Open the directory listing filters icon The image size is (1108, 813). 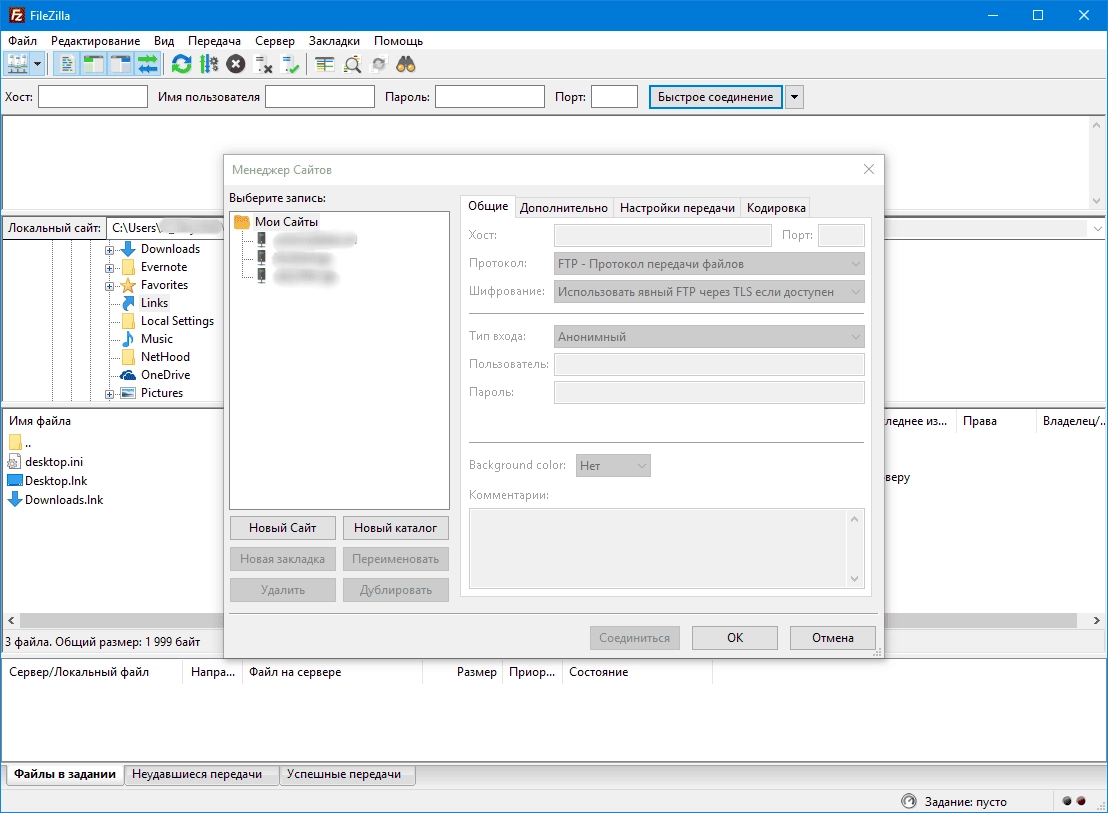[x=324, y=65]
